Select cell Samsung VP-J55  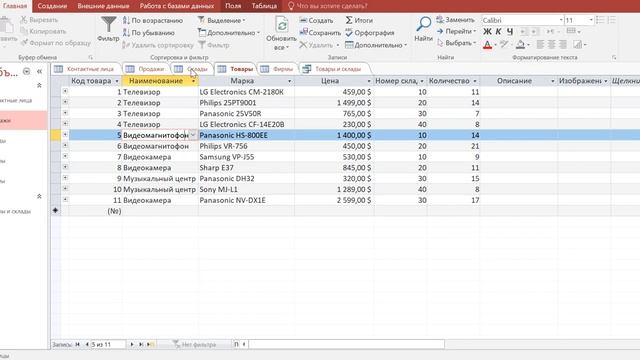click(246, 157)
